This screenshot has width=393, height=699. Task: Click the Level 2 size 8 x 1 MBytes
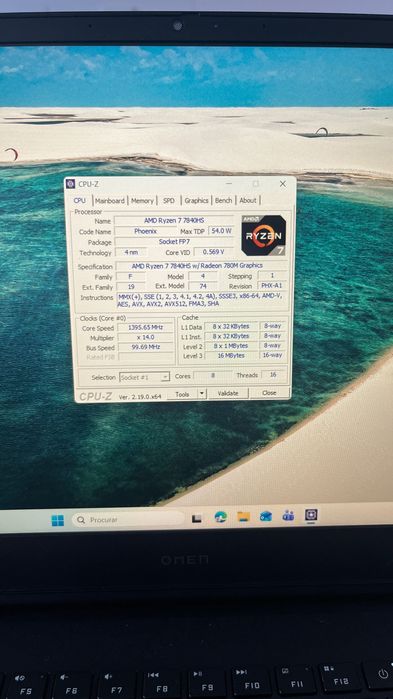pyautogui.click(x=231, y=346)
